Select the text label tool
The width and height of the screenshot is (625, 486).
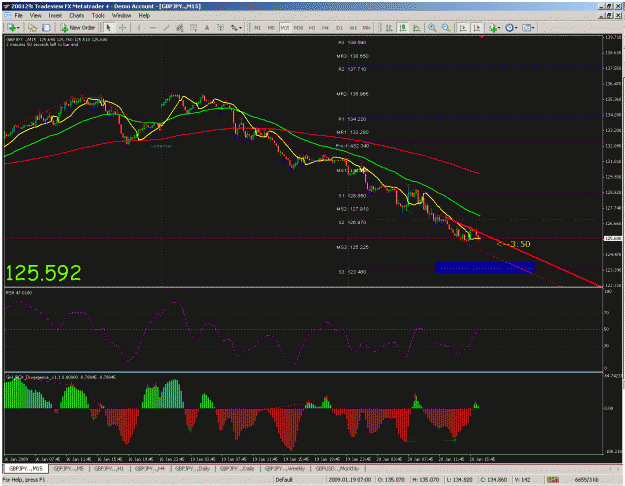point(220,28)
